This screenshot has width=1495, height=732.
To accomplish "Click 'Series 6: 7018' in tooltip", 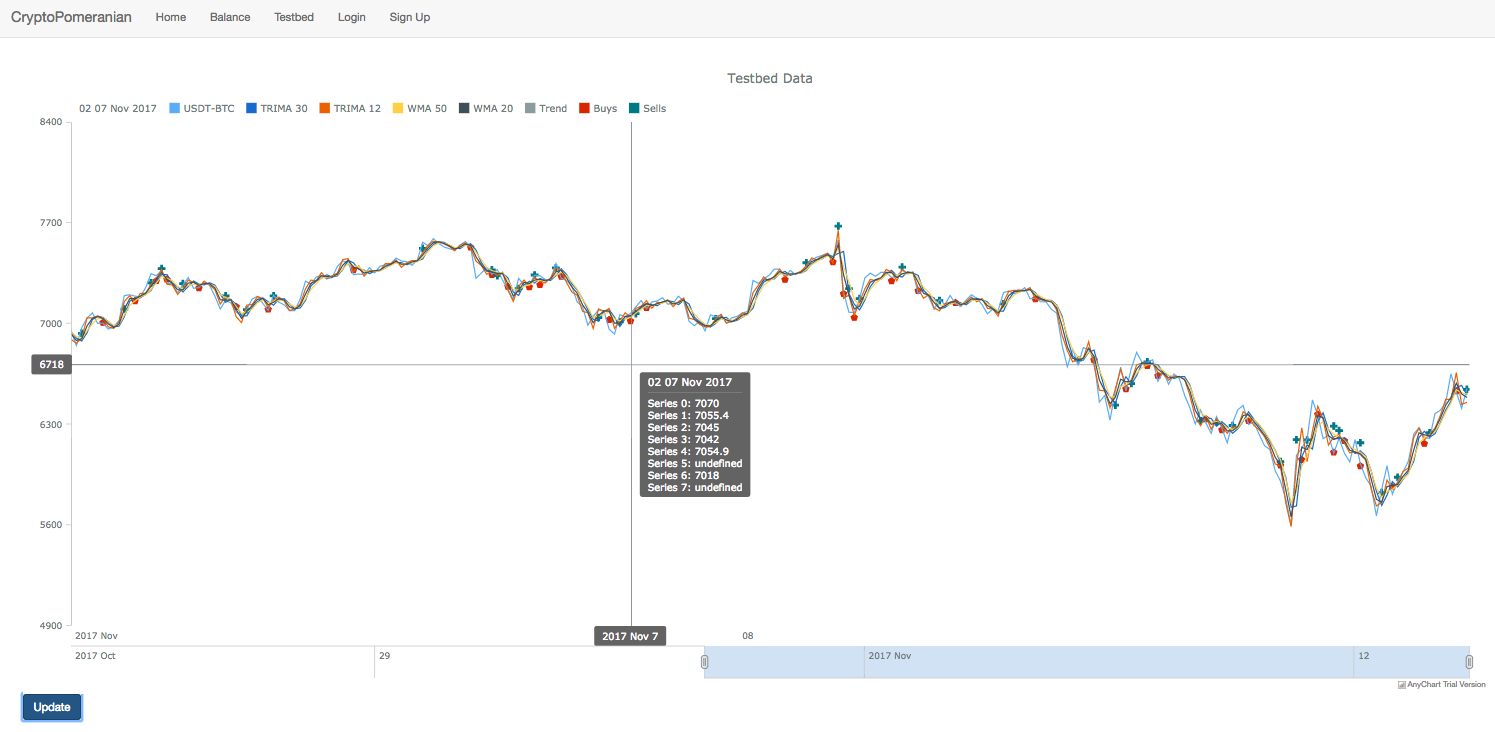I will point(683,476).
